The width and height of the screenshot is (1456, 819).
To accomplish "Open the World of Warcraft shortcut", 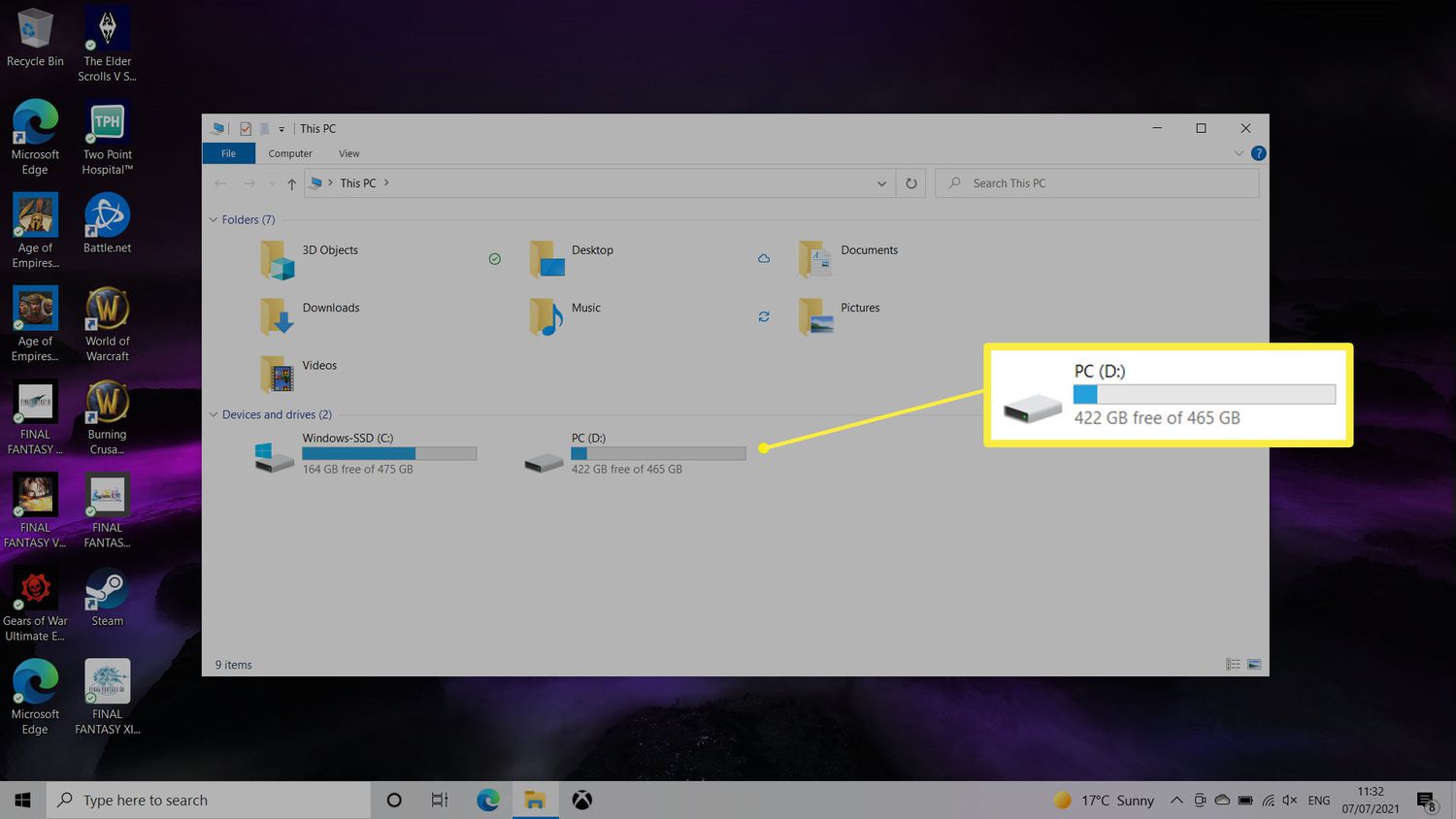I will click(x=106, y=311).
